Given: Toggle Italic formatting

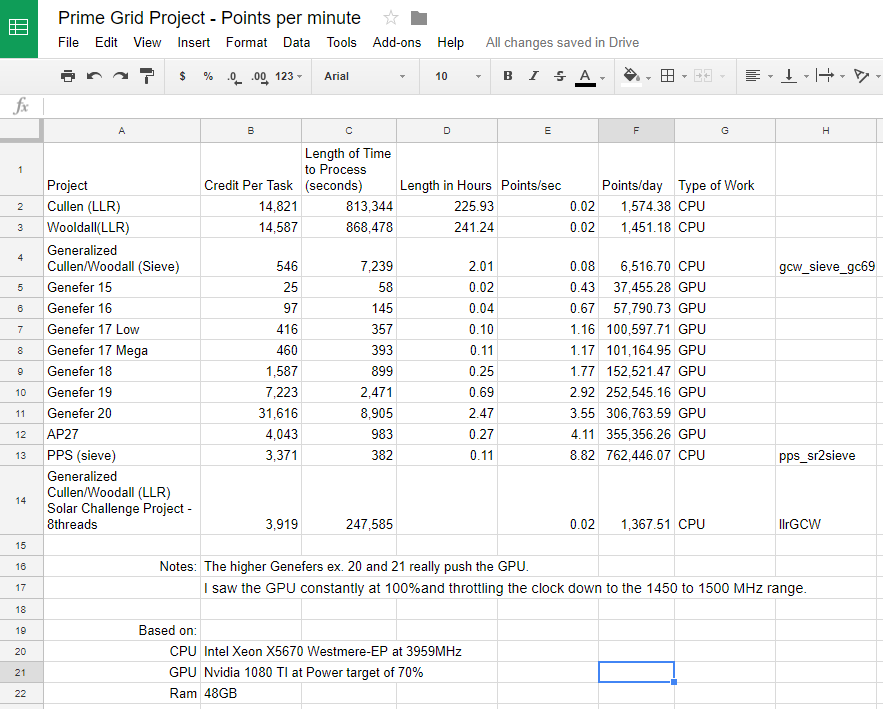Looking at the screenshot, I should [534, 76].
